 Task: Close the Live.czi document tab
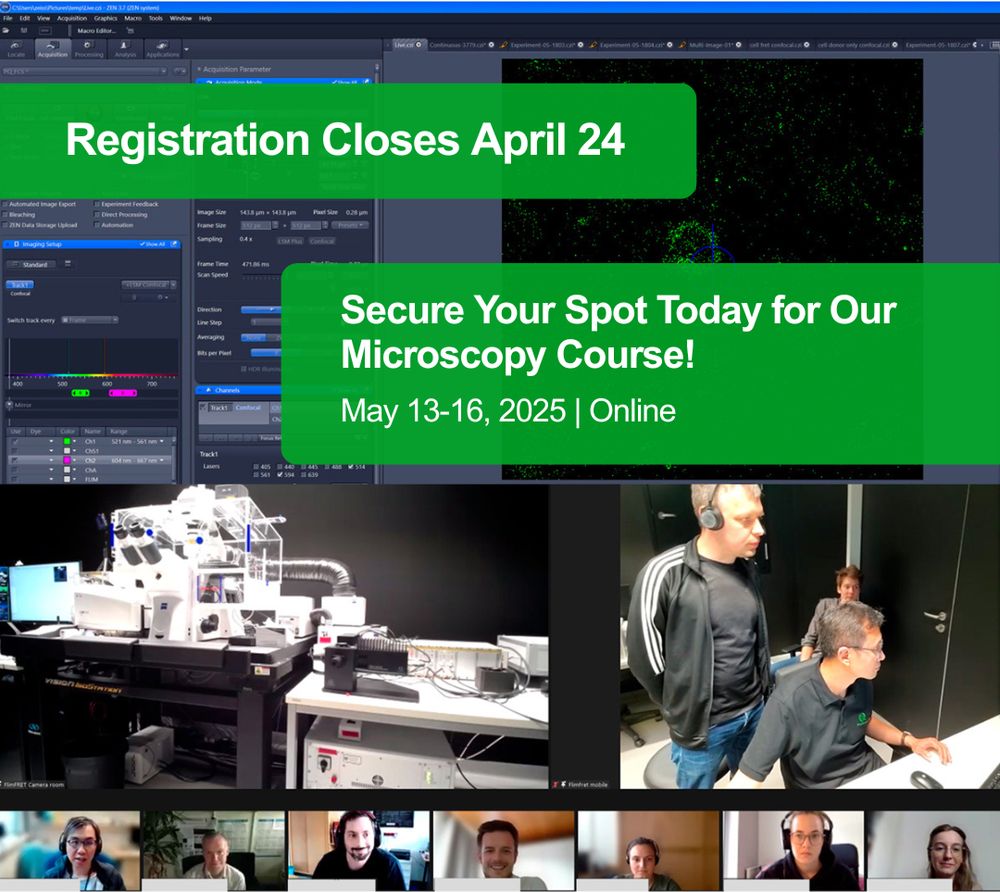click(x=419, y=45)
